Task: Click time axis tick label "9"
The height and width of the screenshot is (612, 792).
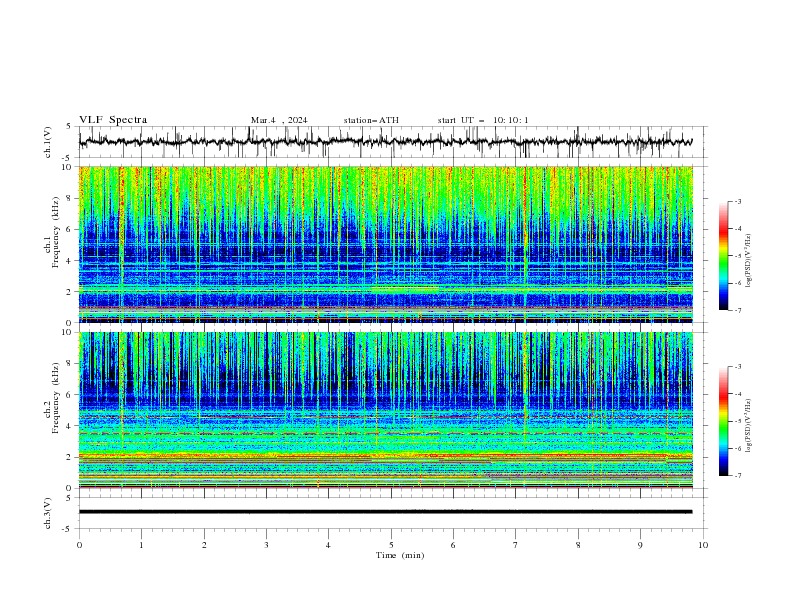Action: point(640,545)
